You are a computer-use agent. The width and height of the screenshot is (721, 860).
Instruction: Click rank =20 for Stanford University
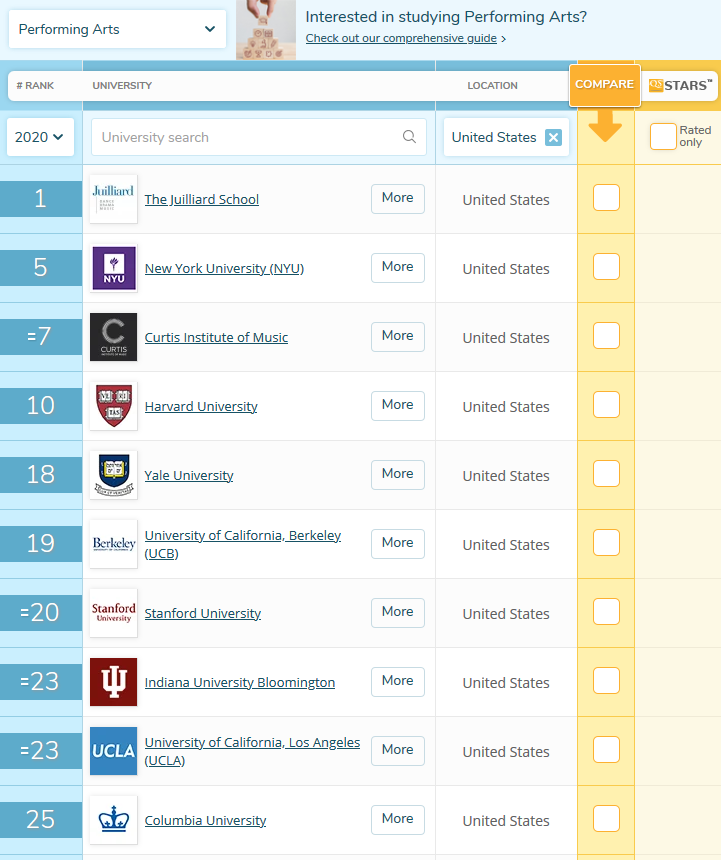(41, 613)
